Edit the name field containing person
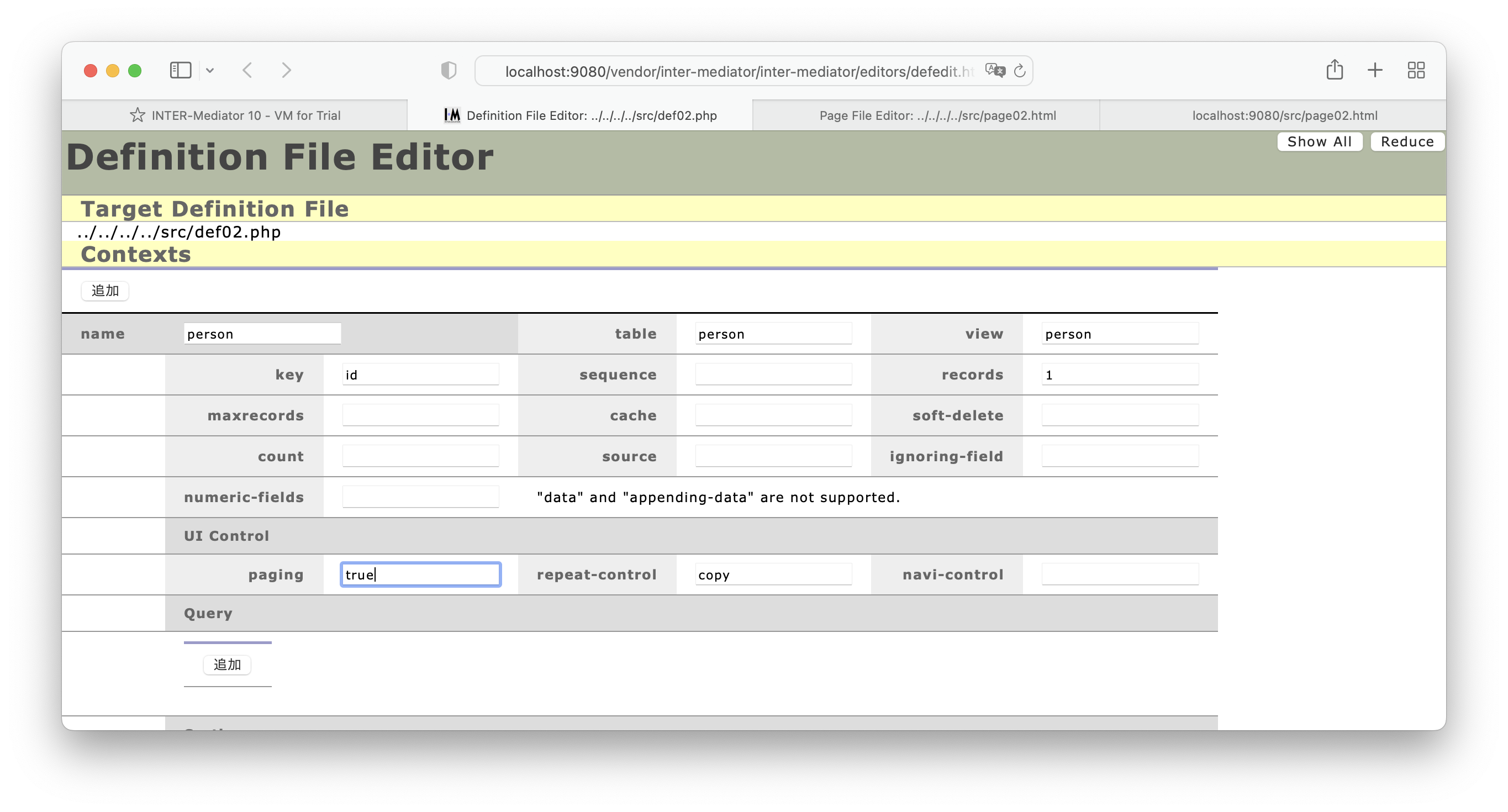1508x812 pixels. pyautogui.click(x=262, y=334)
